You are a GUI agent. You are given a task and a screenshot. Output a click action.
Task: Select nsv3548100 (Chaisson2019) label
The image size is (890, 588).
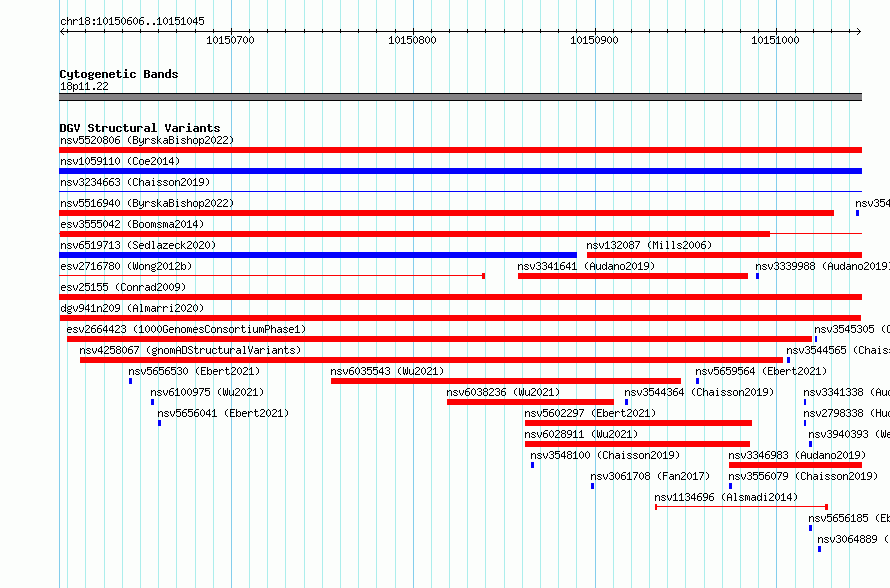tap(605, 455)
